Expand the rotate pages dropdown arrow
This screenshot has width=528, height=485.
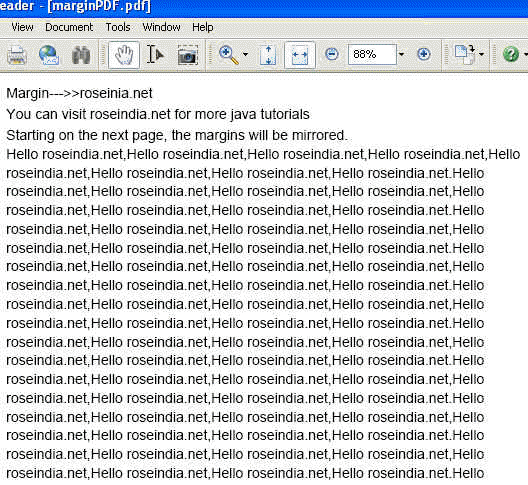point(481,54)
